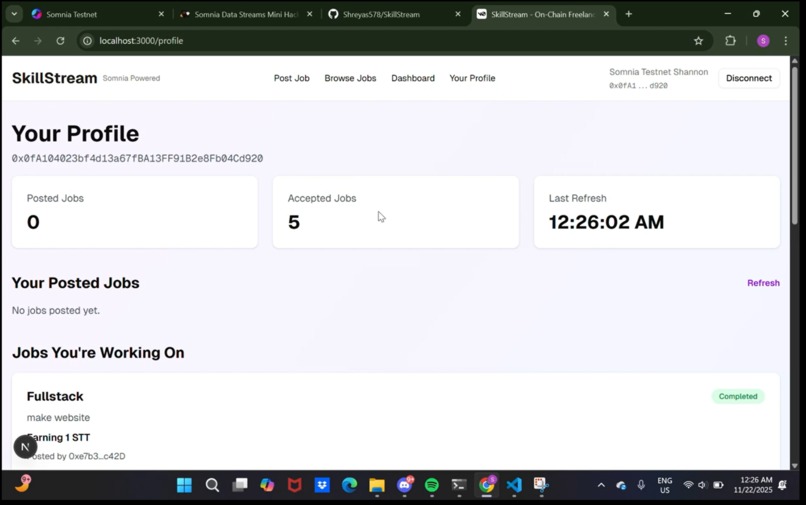This screenshot has height=505, width=806.
Task: Open the Fullstack job title
Action: pyautogui.click(x=55, y=396)
